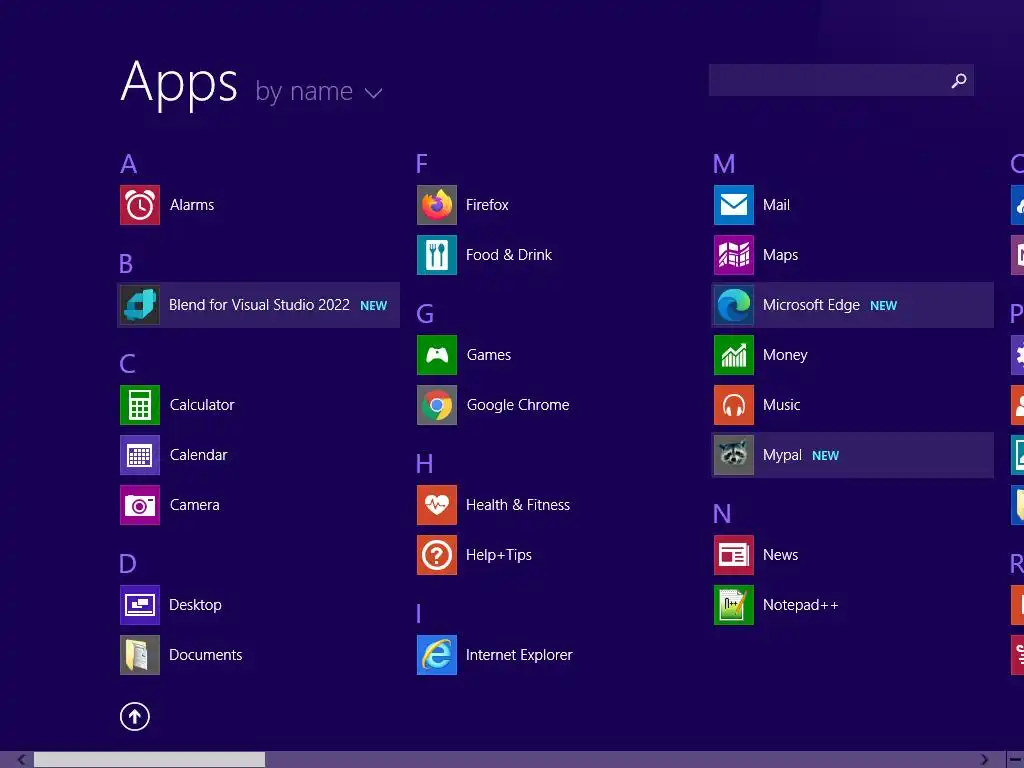
Task: Open the Help+Tips icon
Action: 437,555
